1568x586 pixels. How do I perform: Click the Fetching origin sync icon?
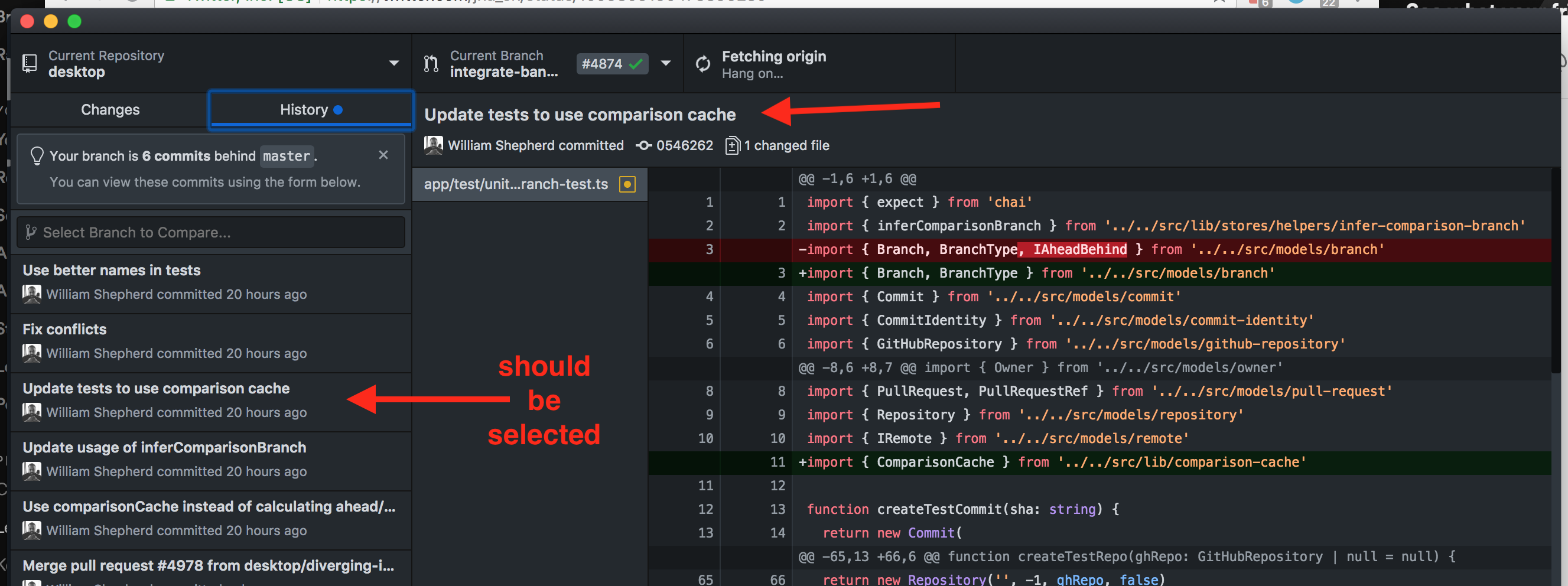point(703,64)
